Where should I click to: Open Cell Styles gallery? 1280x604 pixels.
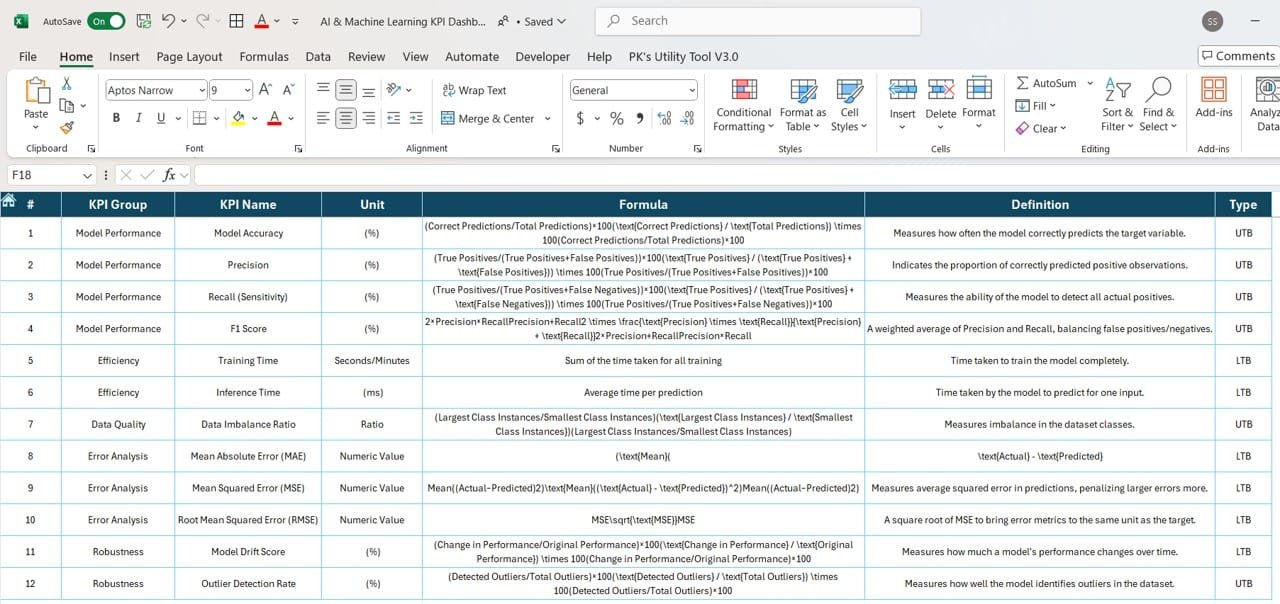point(849,105)
